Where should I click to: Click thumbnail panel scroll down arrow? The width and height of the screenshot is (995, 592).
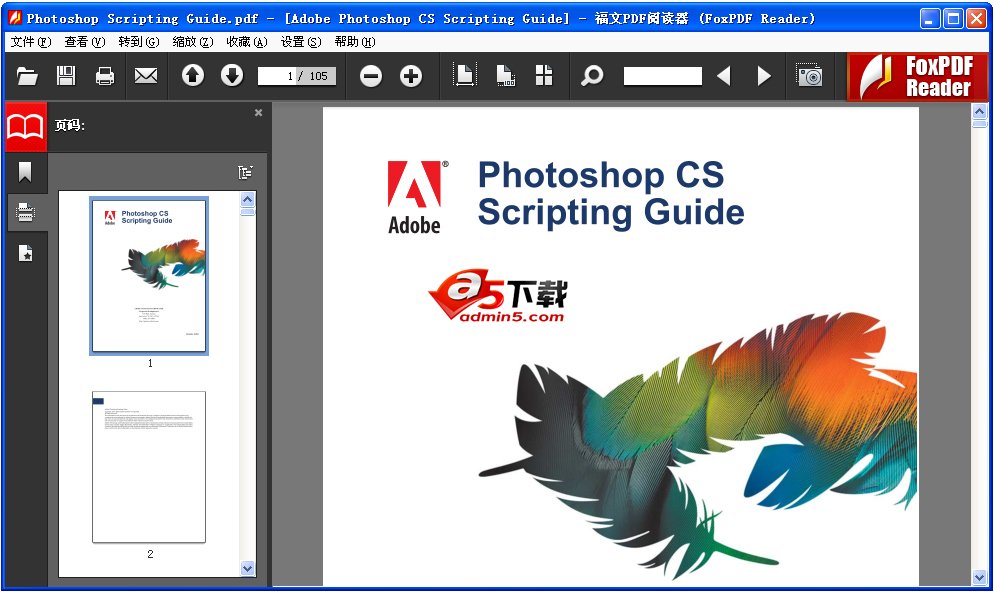click(247, 569)
